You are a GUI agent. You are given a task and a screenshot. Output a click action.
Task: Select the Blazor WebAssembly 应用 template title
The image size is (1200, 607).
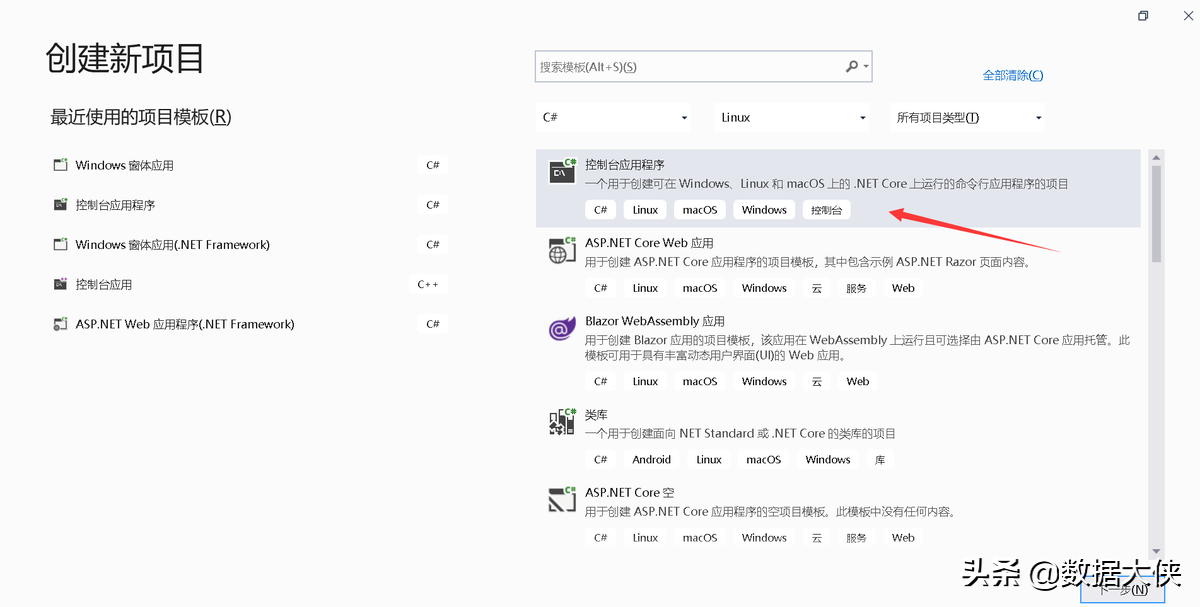tap(655, 321)
